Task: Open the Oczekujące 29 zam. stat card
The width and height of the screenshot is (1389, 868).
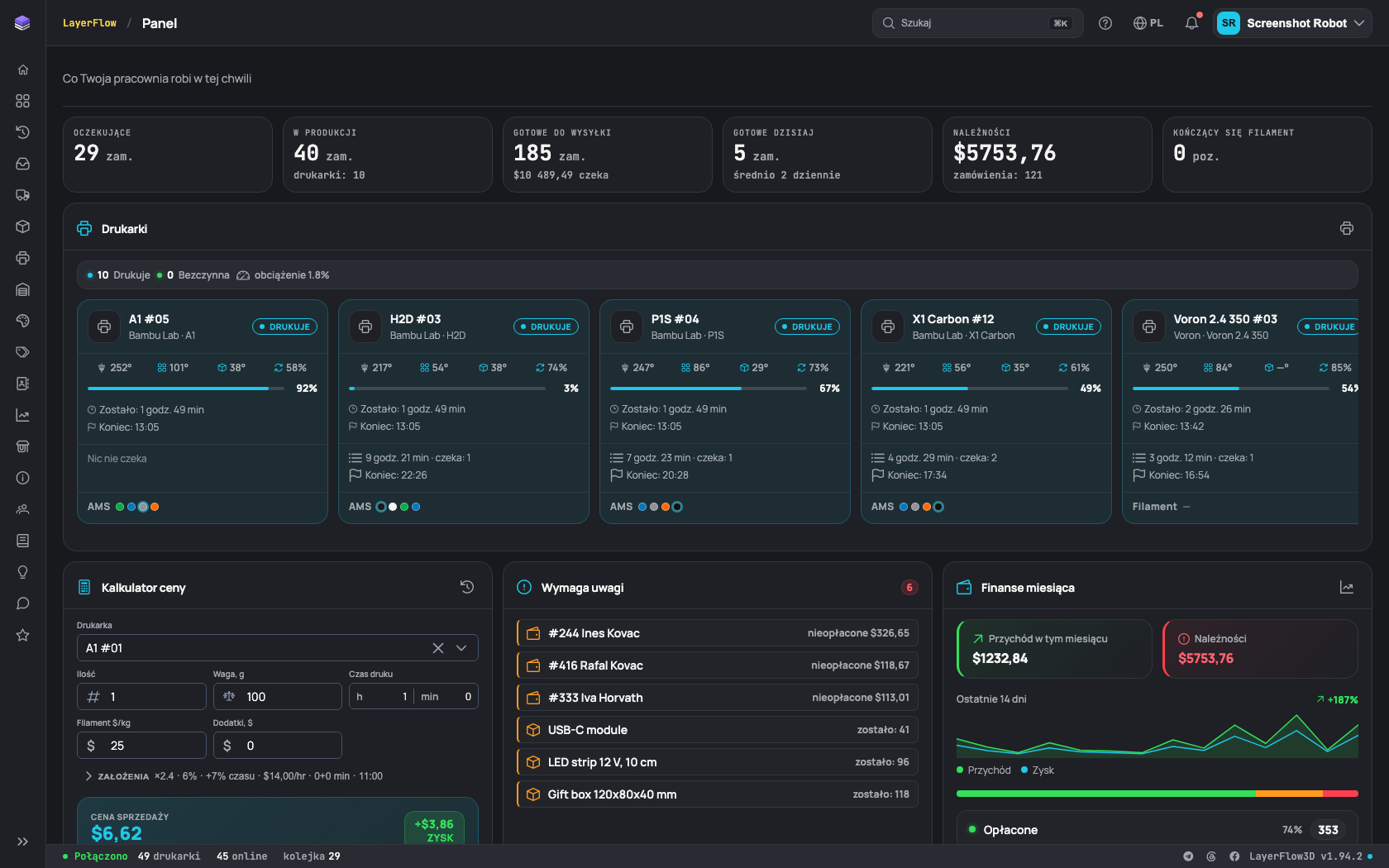Action: 168,155
